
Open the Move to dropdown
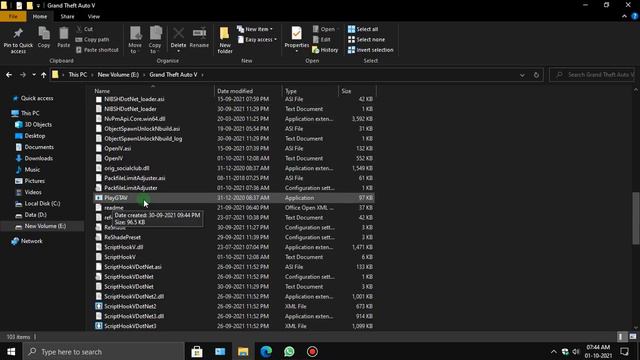[x=135, y=40]
